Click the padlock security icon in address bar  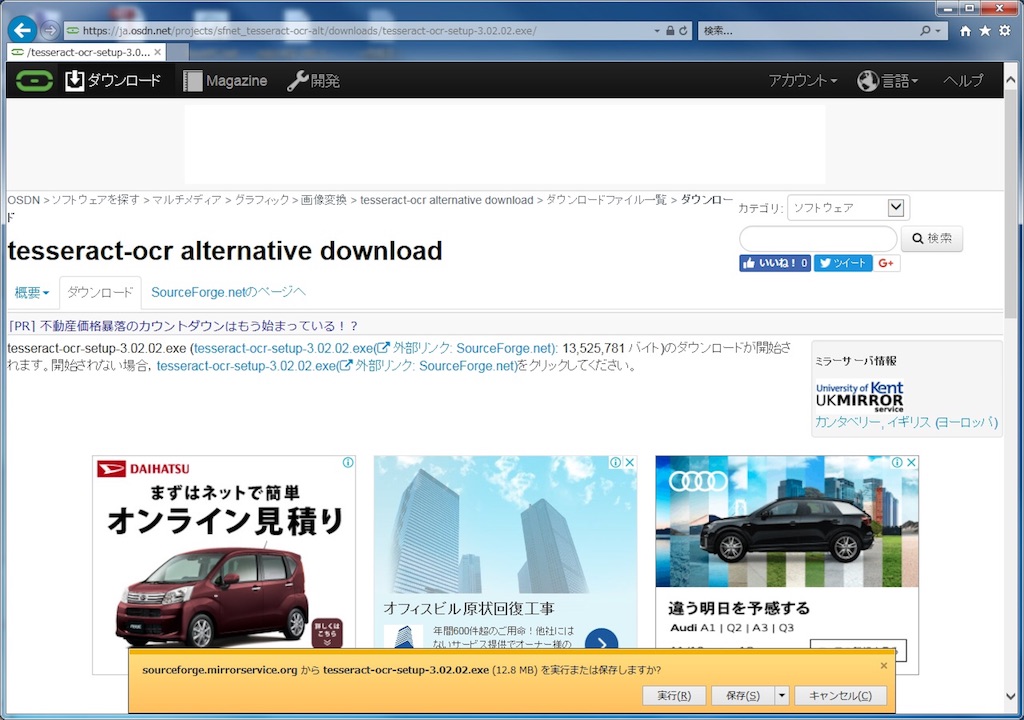(x=670, y=31)
